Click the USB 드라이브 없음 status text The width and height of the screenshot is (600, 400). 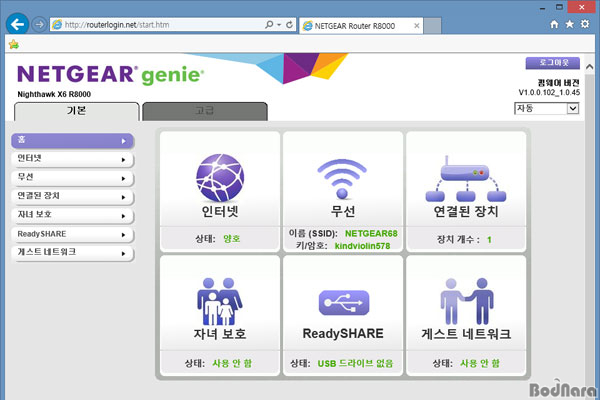click(x=355, y=363)
